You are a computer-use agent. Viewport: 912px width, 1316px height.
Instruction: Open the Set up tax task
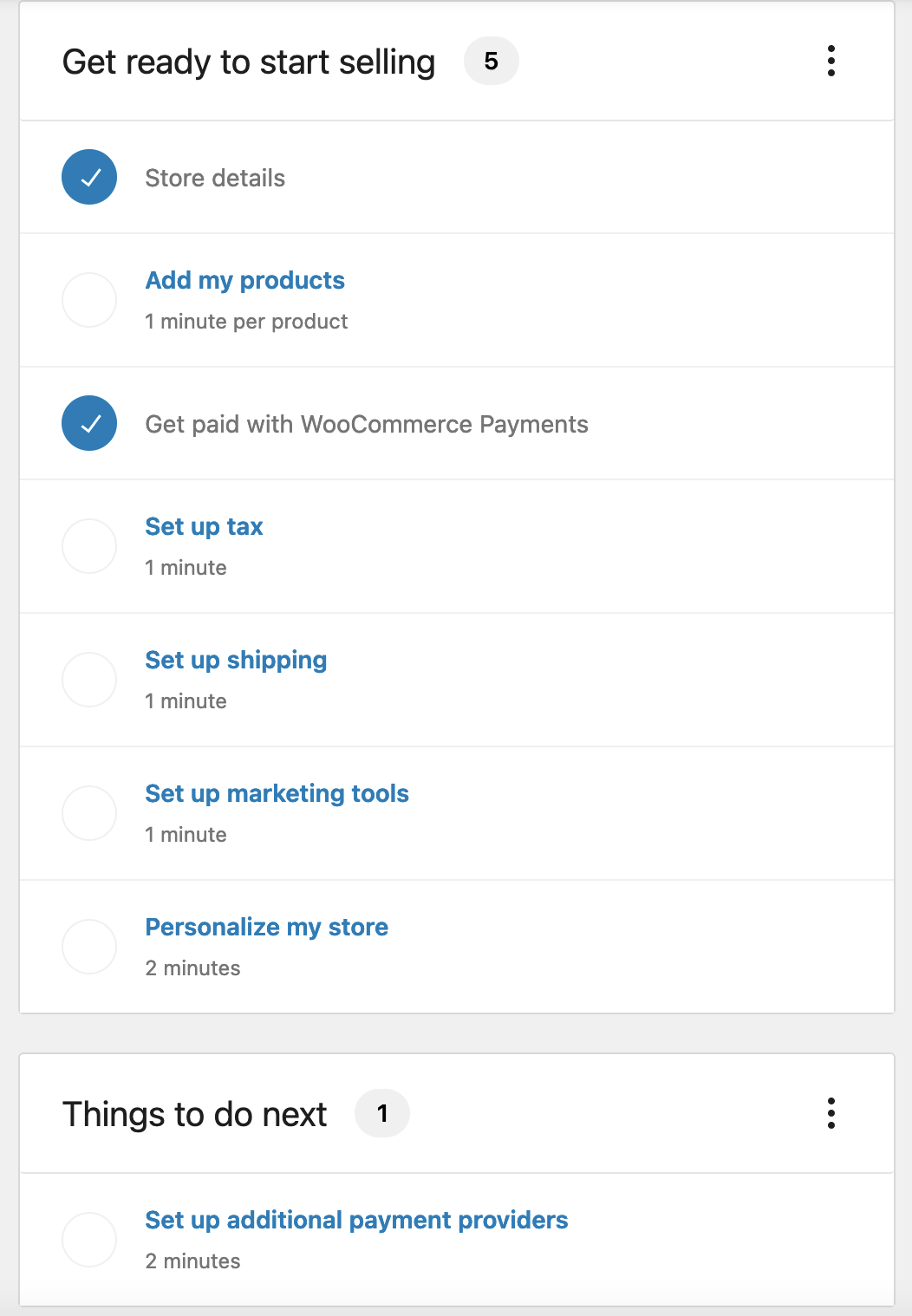click(205, 526)
